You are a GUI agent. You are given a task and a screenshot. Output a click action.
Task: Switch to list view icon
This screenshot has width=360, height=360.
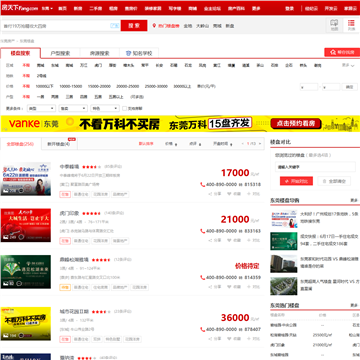tap(351, 25)
